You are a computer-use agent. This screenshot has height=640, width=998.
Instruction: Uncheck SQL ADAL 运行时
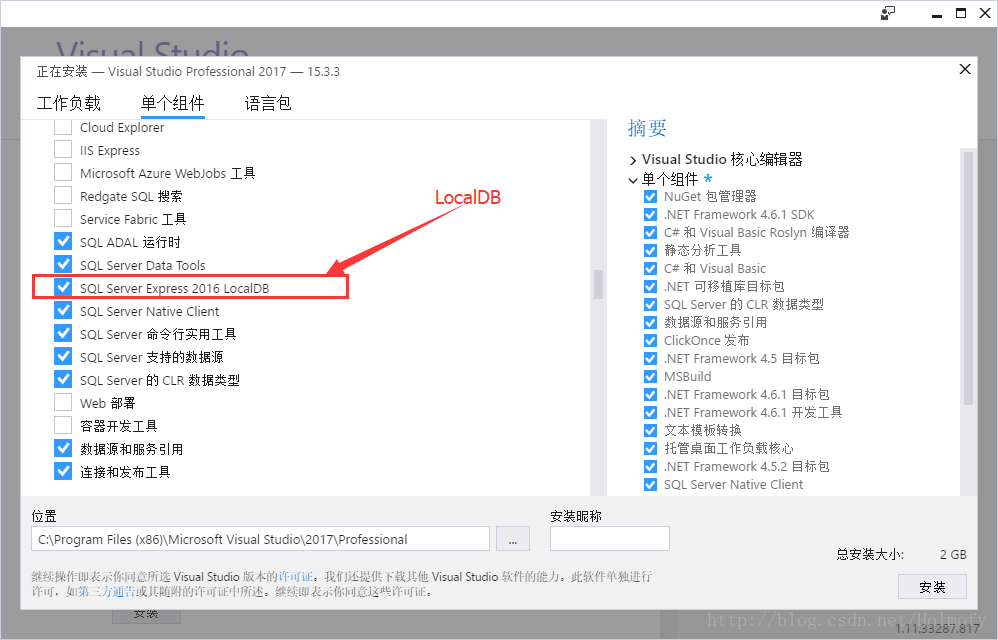tap(63, 241)
